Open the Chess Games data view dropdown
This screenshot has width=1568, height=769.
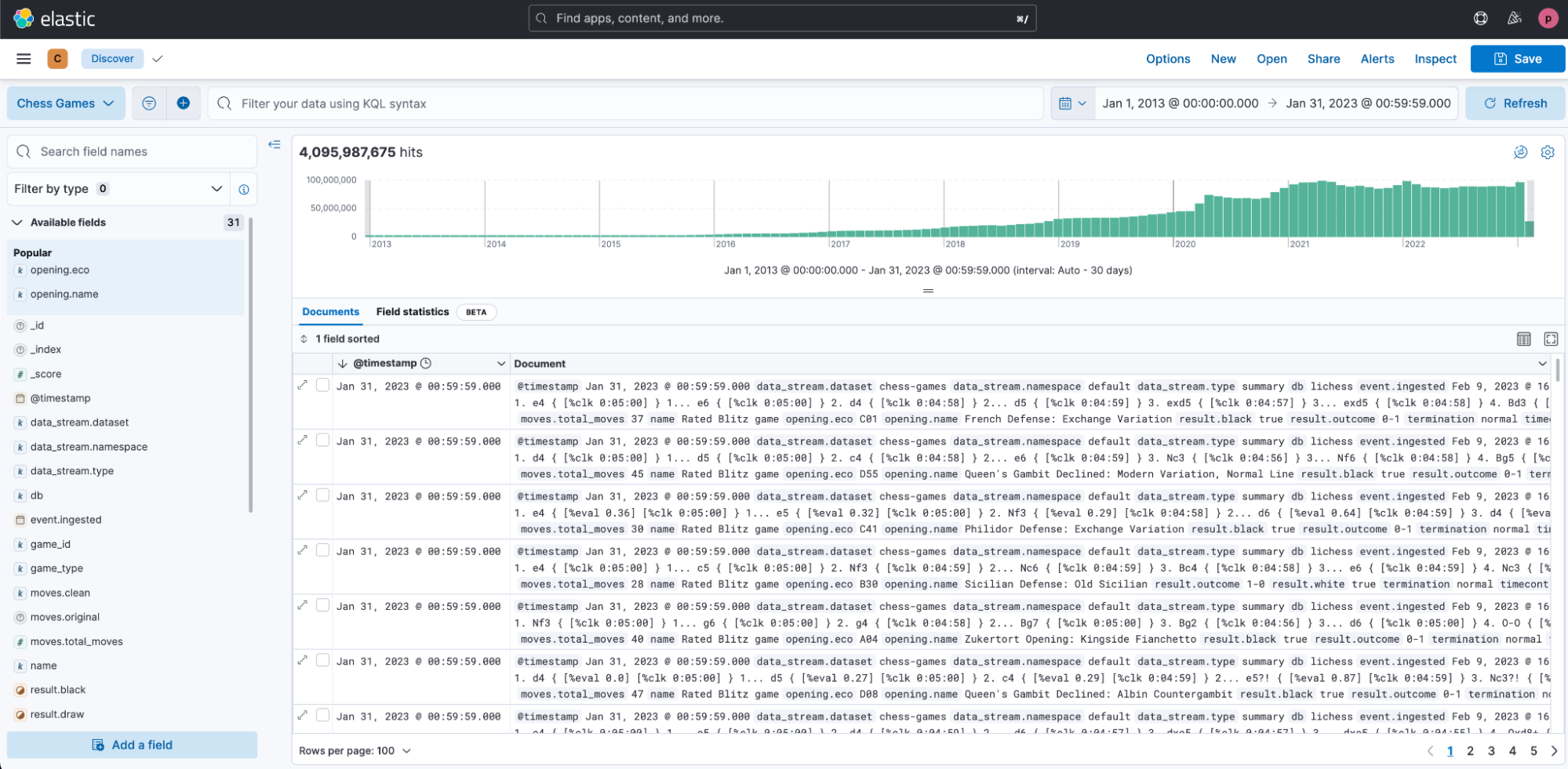(x=66, y=103)
